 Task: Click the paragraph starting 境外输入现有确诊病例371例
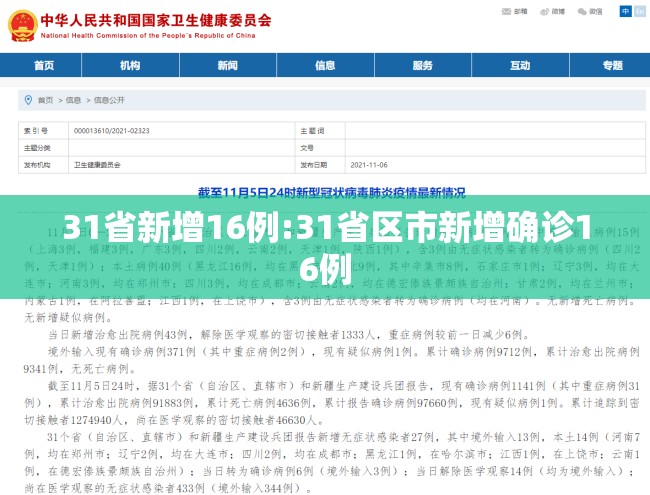tap(332, 360)
